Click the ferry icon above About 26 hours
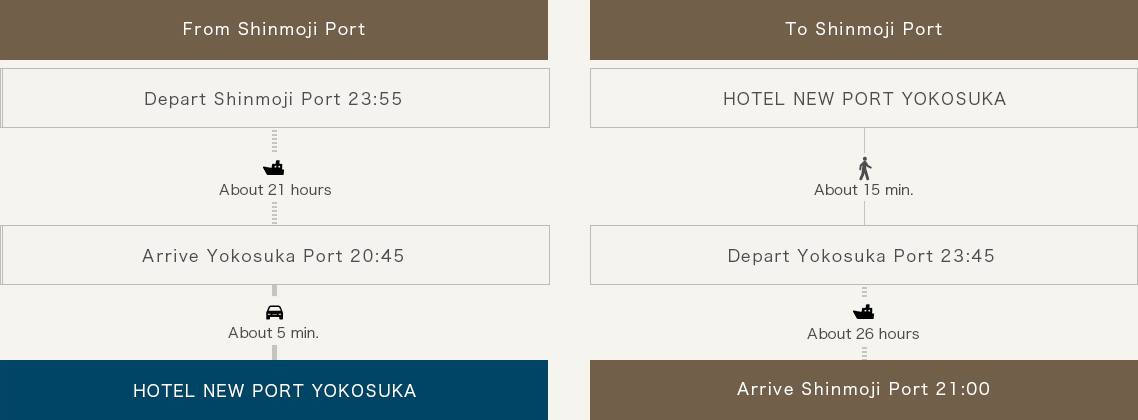The image size is (1138, 420). 864,312
